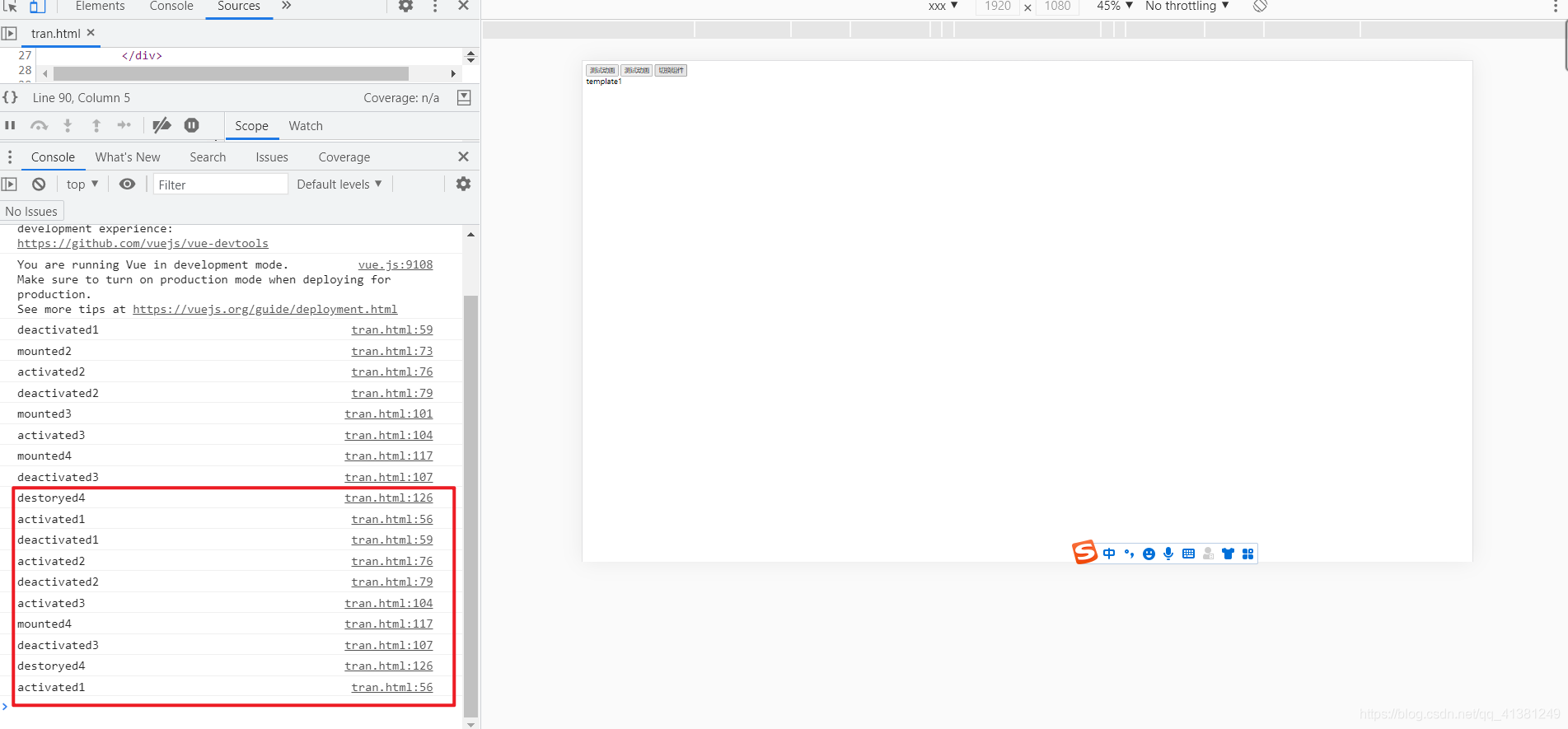Open the What's New drawer tab

(x=128, y=157)
